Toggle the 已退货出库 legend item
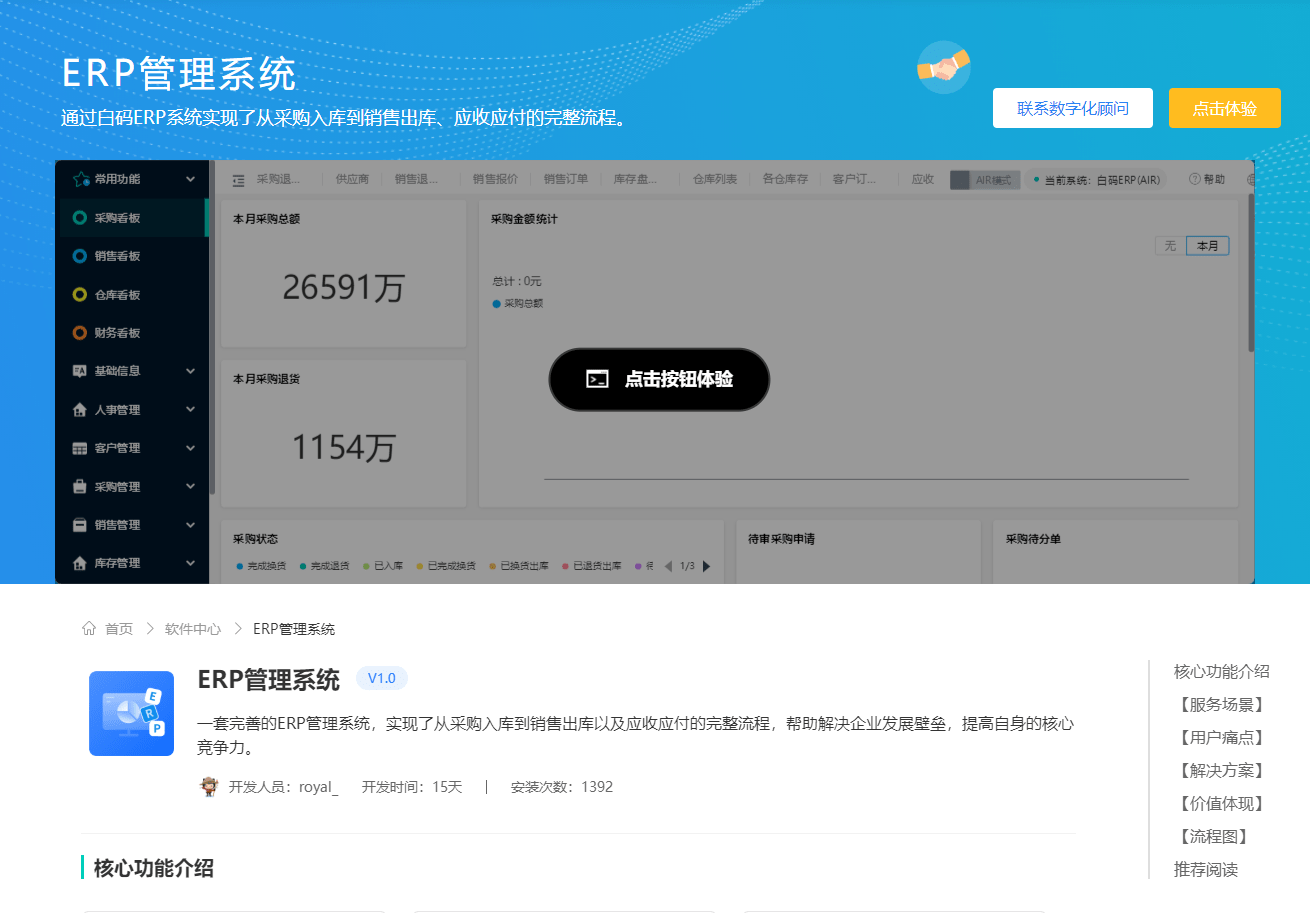 tap(592, 566)
